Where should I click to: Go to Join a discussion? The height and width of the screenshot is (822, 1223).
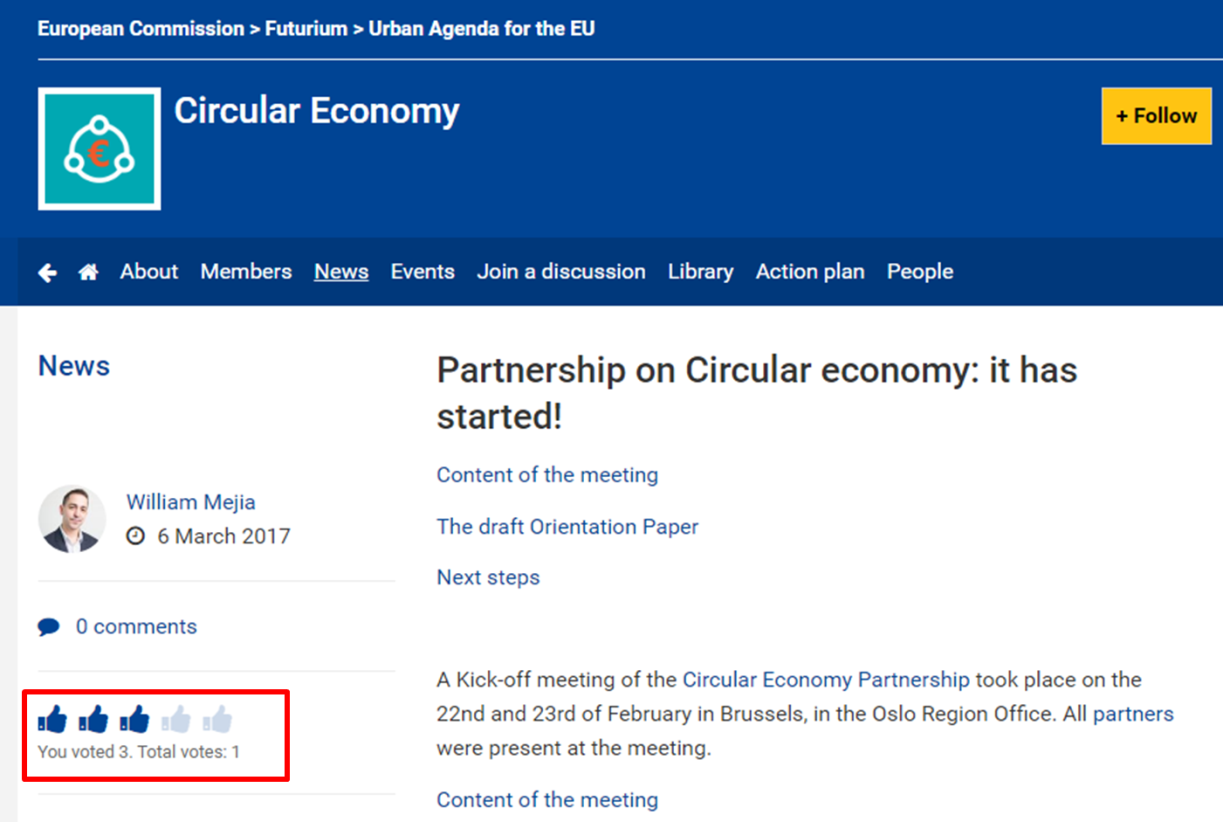coord(561,272)
